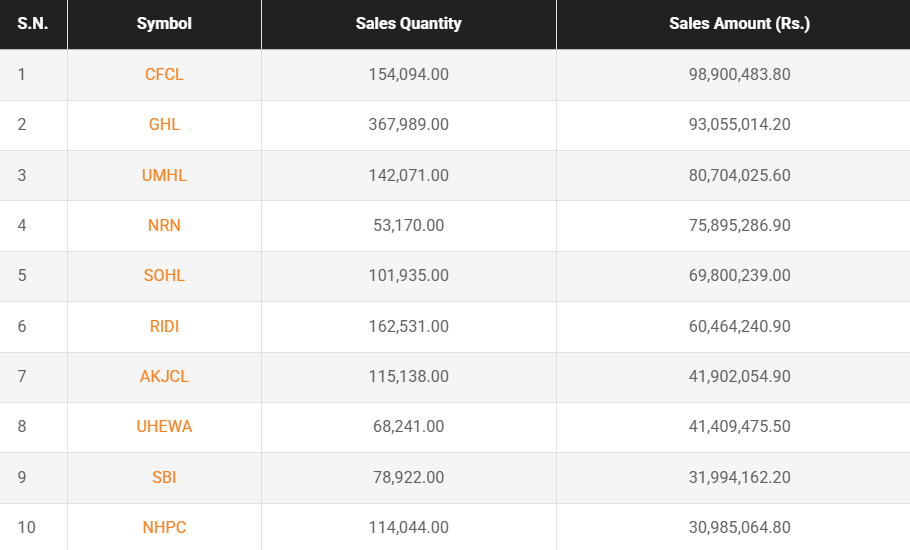
Task: Click the Sales Quantity column header
Action: tap(409, 23)
